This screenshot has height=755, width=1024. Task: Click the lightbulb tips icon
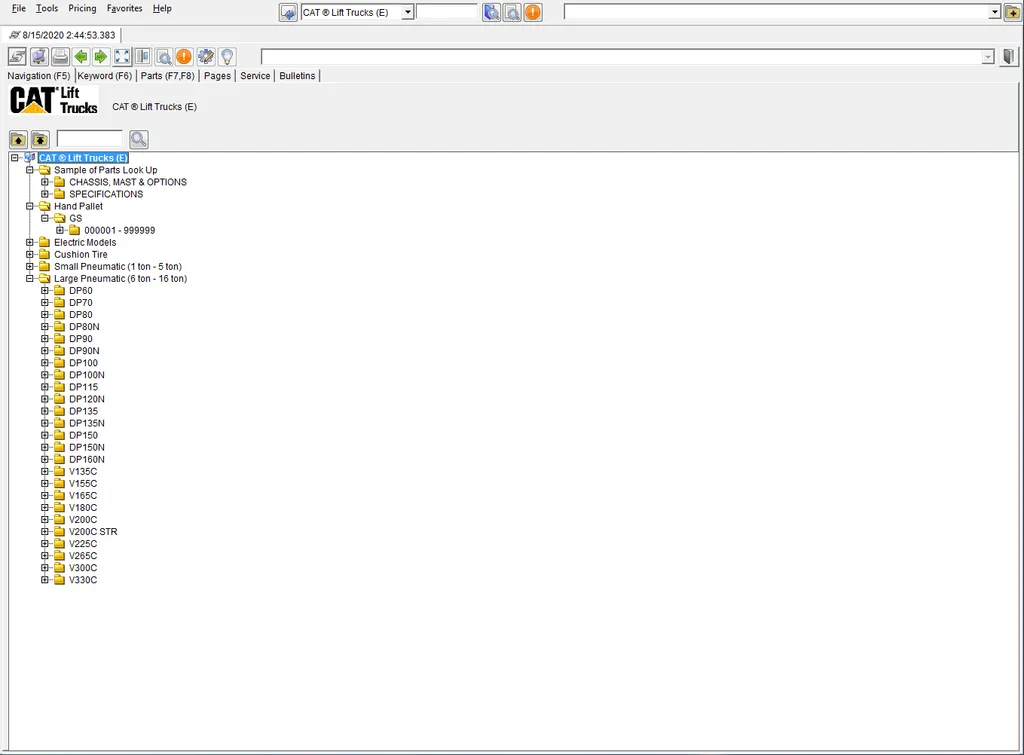(227, 57)
